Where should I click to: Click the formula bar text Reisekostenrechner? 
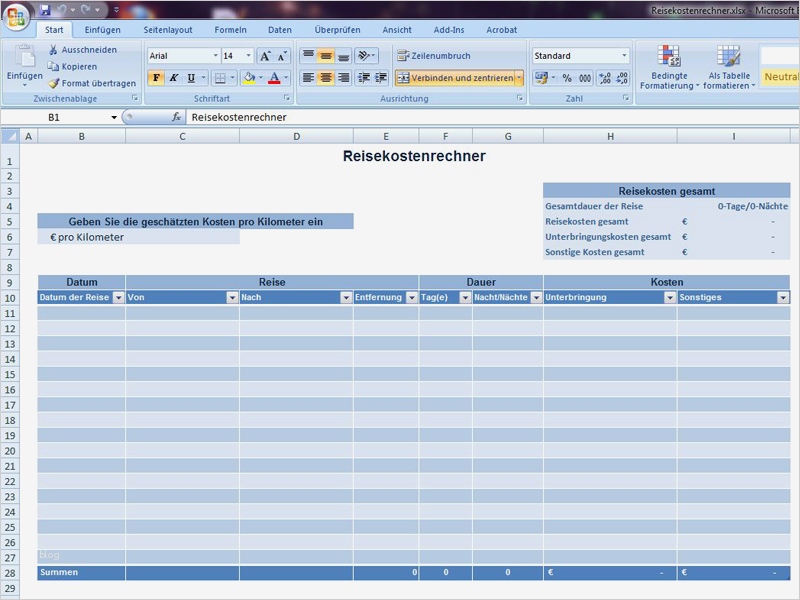[239, 117]
